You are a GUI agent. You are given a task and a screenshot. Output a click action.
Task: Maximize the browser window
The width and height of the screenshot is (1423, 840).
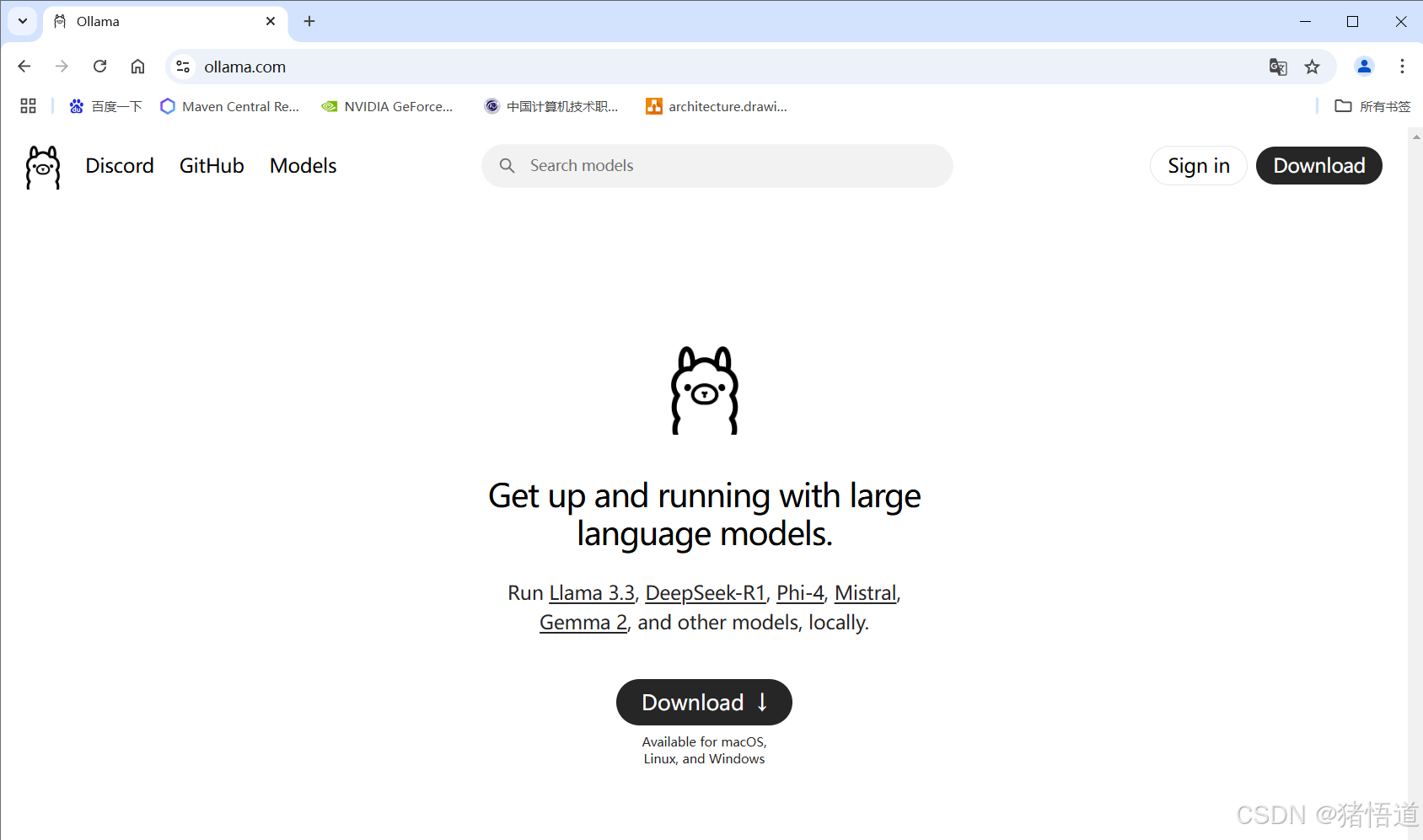(x=1353, y=21)
